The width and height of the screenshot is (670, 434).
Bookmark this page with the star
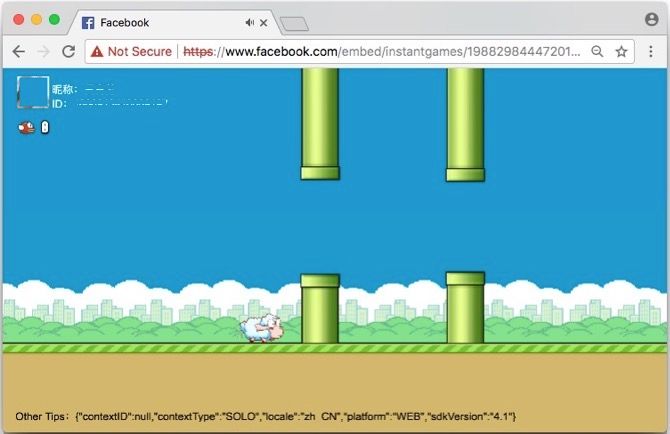(621, 52)
